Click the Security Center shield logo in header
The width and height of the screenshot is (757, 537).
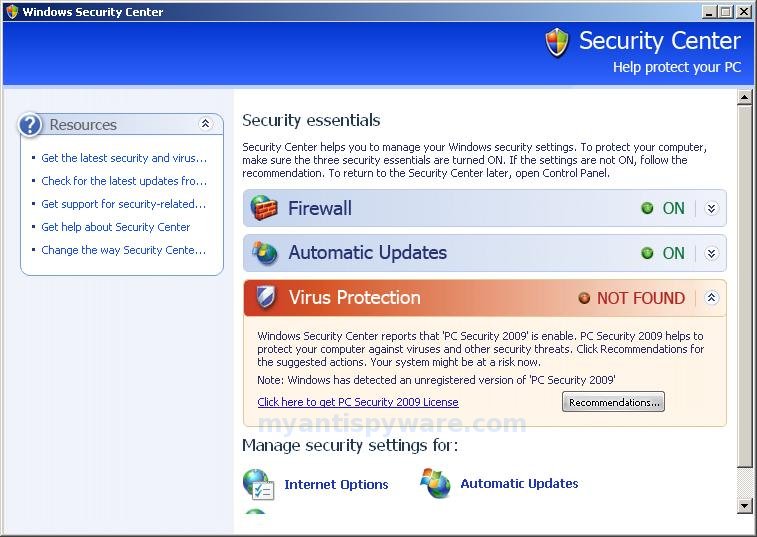[557, 42]
